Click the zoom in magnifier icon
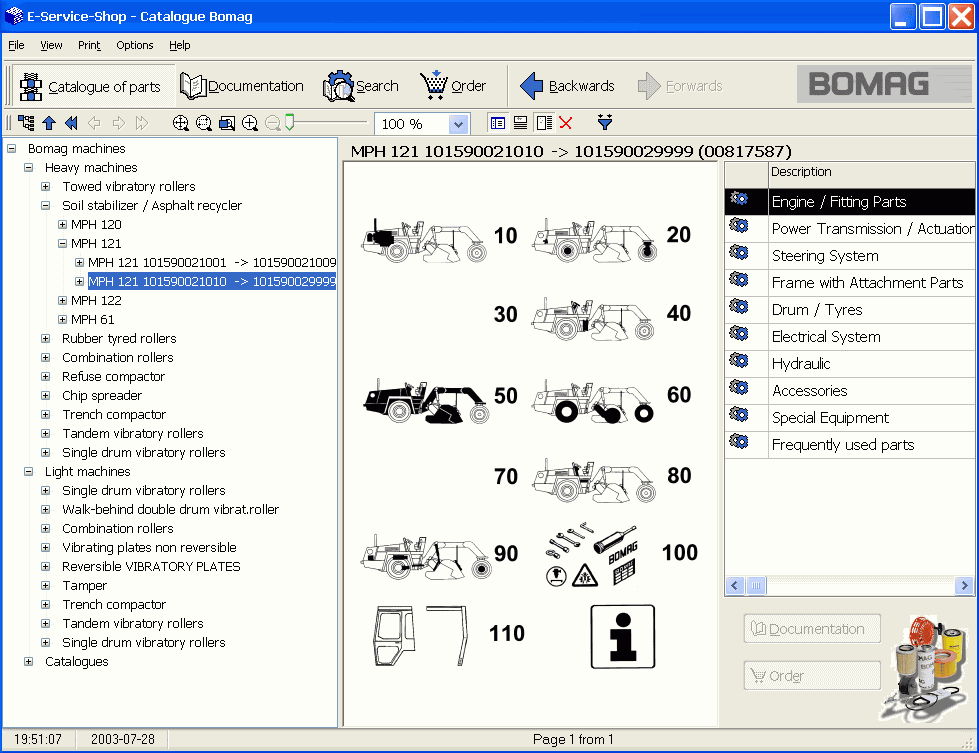 point(250,123)
